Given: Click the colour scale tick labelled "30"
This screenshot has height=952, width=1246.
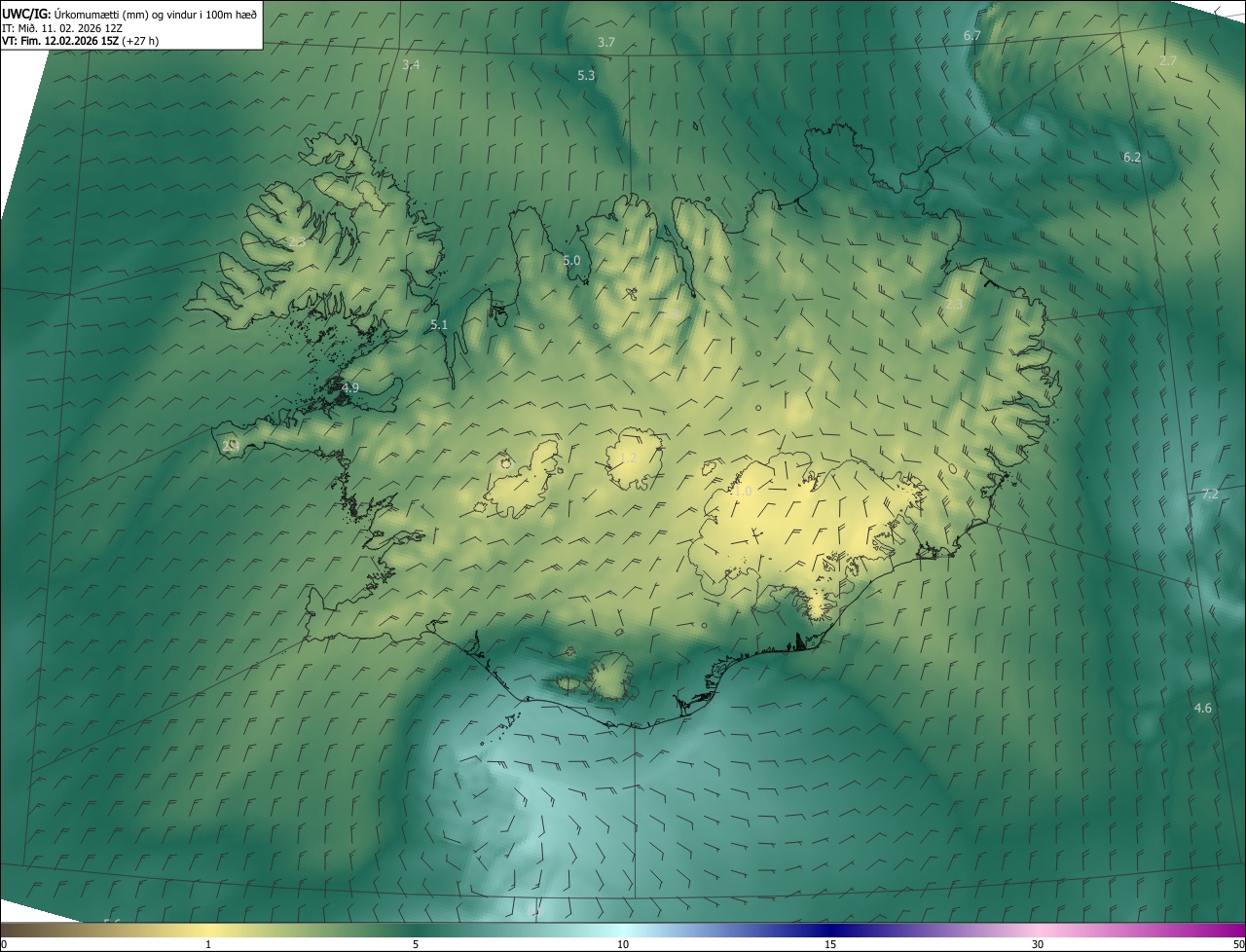Looking at the screenshot, I should click(x=1038, y=944).
